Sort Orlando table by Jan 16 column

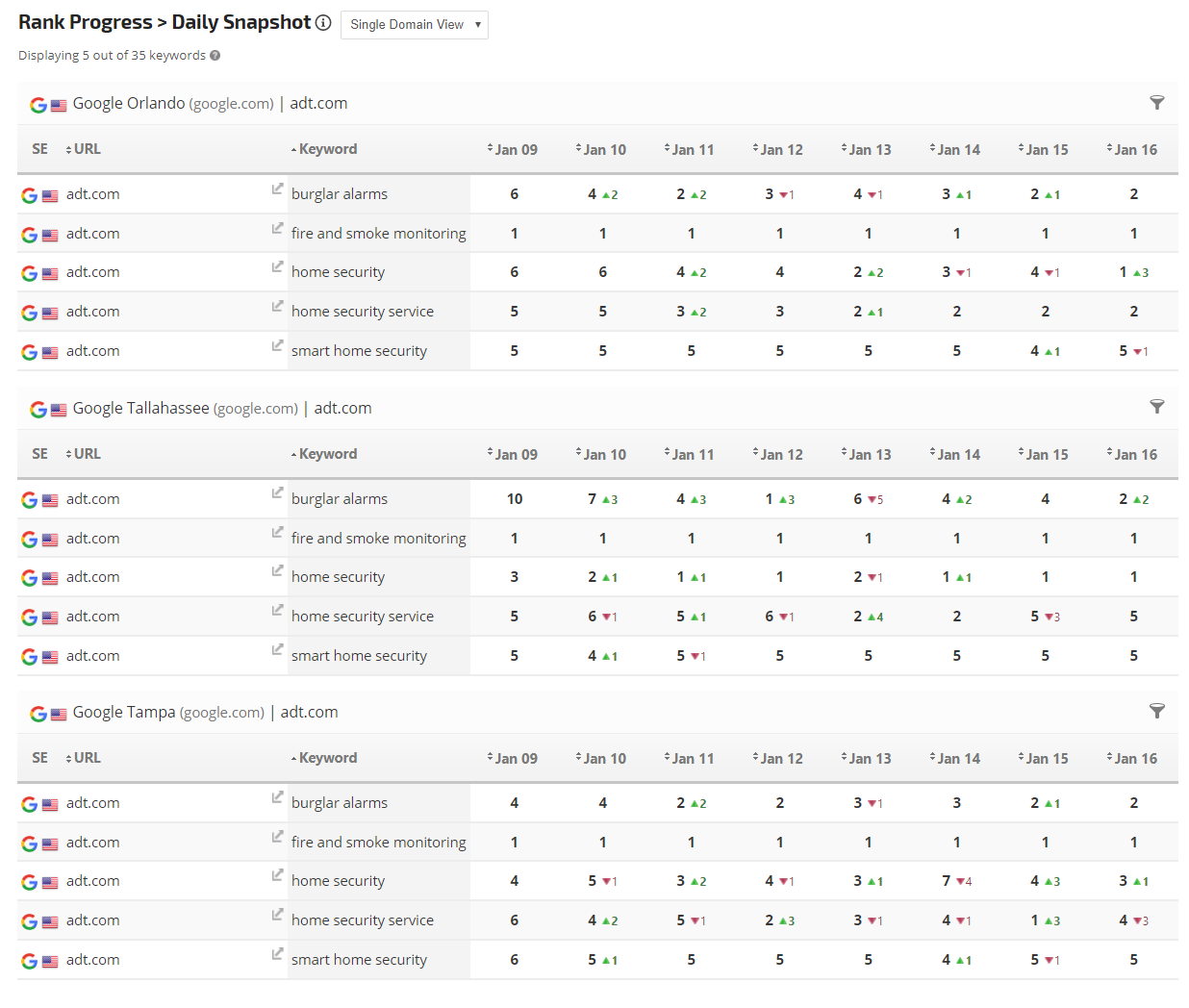pyautogui.click(x=1134, y=150)
